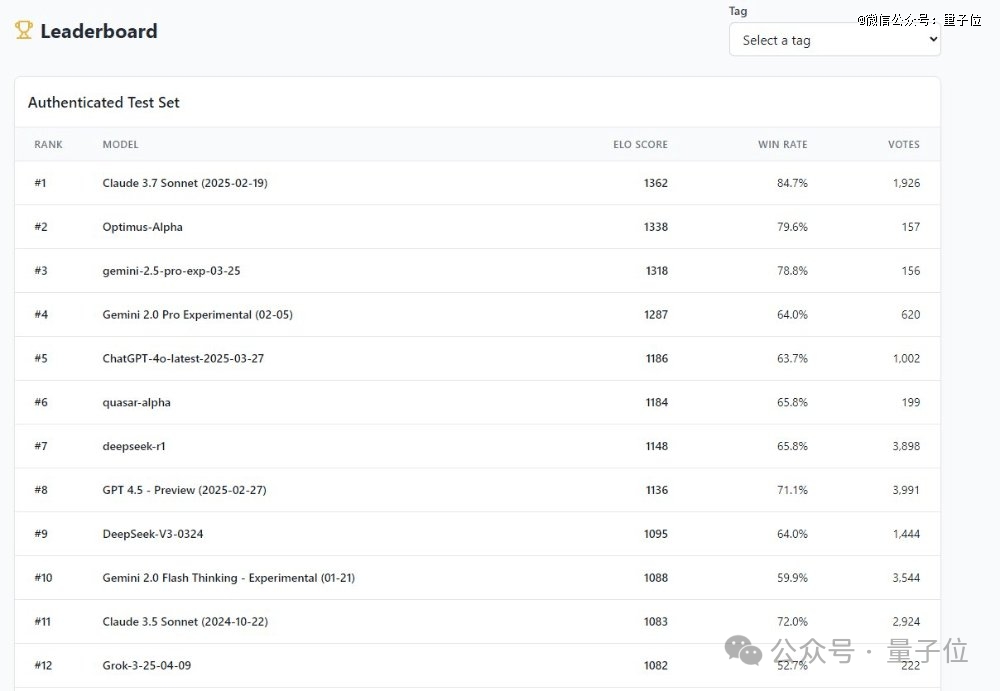Viewport: 1000px width, 691px height.
Task: Click ELO score 1082
Action: point(656,665)
